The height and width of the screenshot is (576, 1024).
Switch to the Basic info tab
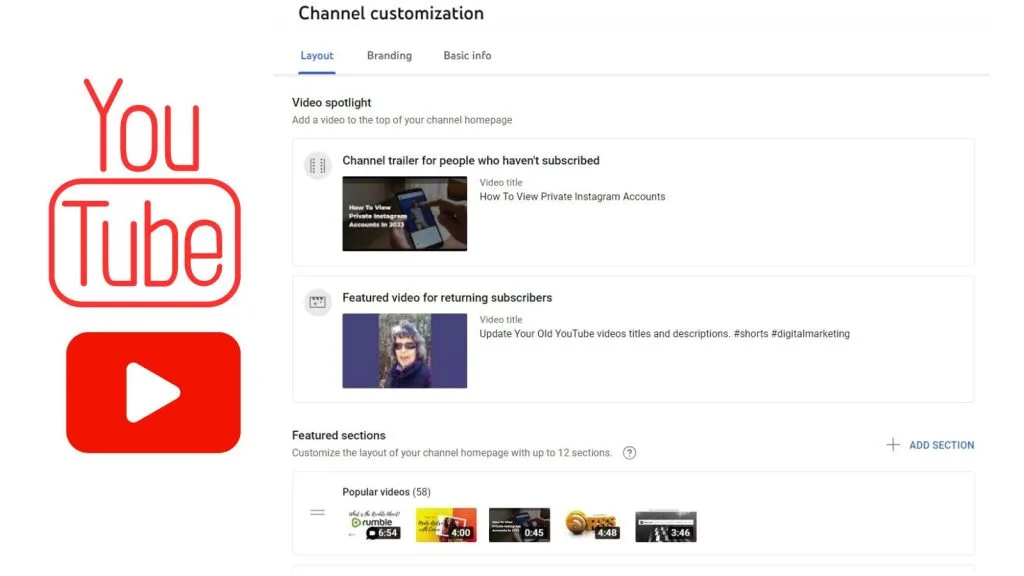click(x=466, y=56)
